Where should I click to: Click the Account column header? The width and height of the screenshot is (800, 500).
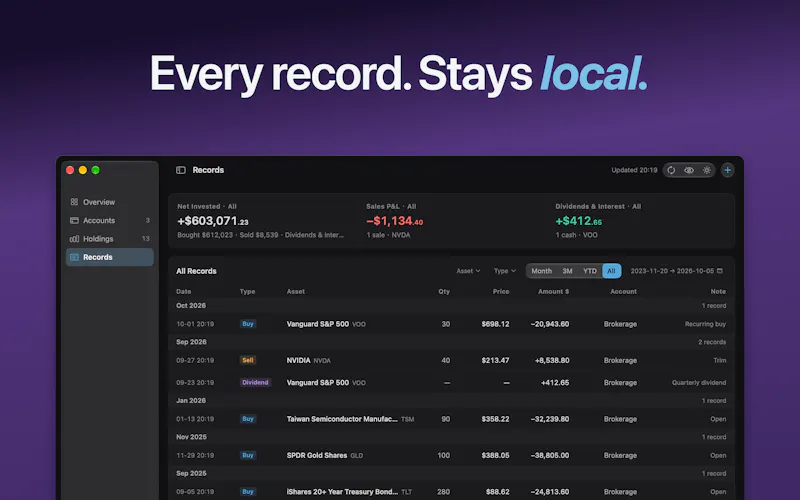pos(623,292)
